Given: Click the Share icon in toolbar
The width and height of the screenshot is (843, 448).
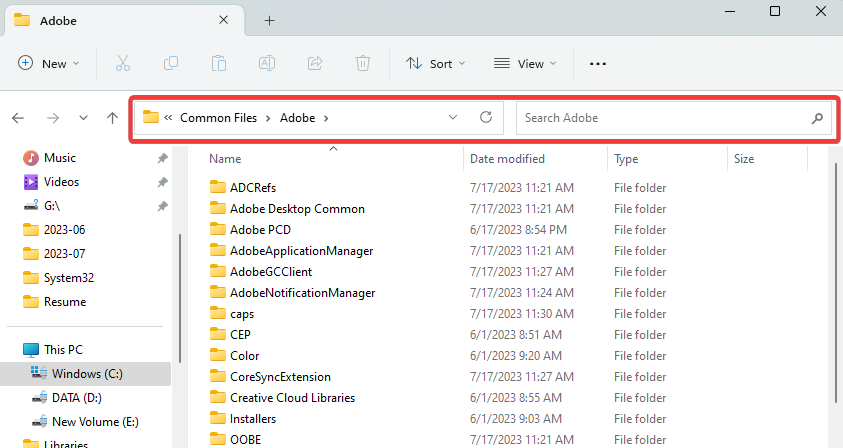Looking at the screenshot, I should tap(315, 63).
